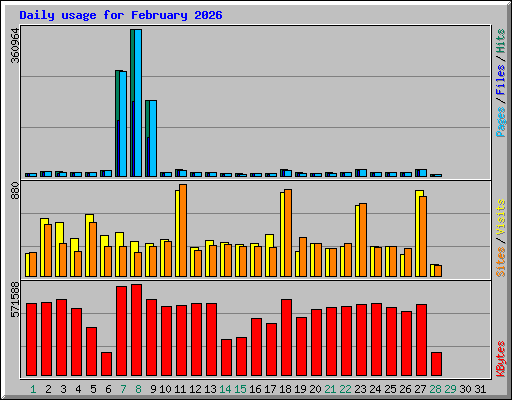Click day 9 label on the x-axis
Screen dimensions: 512x400
[x=153, y=389]
